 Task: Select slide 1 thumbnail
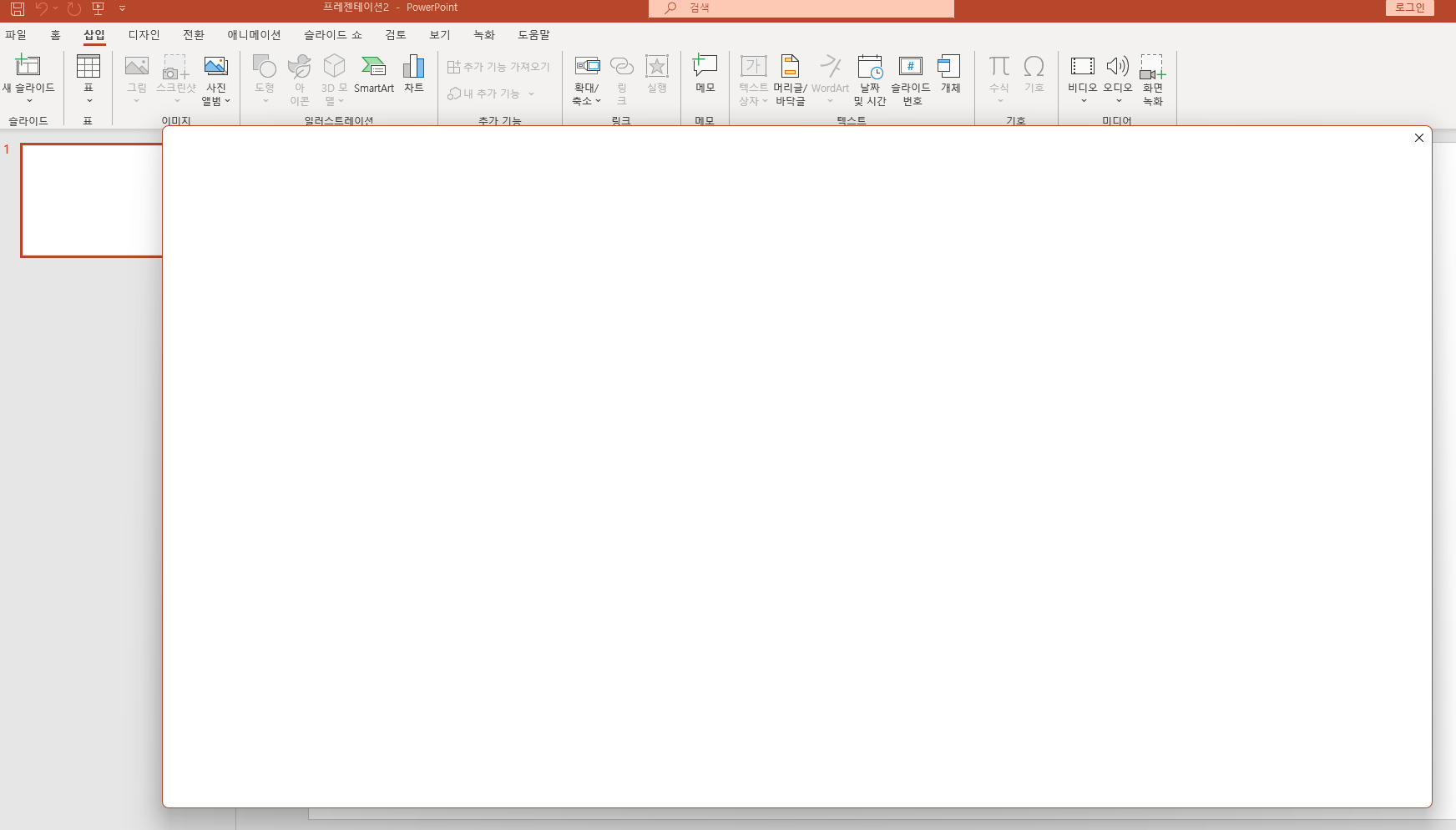pos(91,200)
